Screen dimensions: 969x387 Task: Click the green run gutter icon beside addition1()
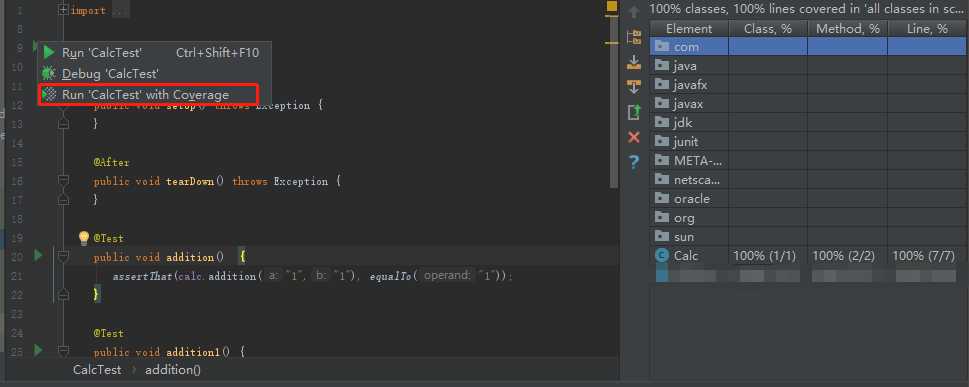tap(38, 351)
